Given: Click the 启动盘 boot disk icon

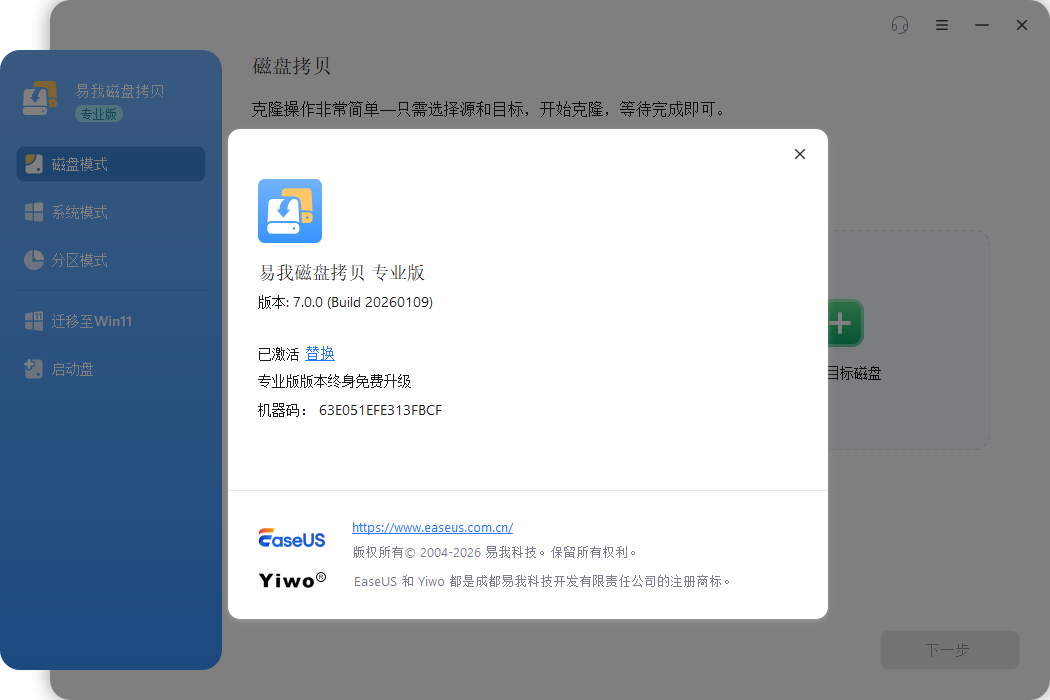Looking at the screenshot, I should tap(34, 369).
